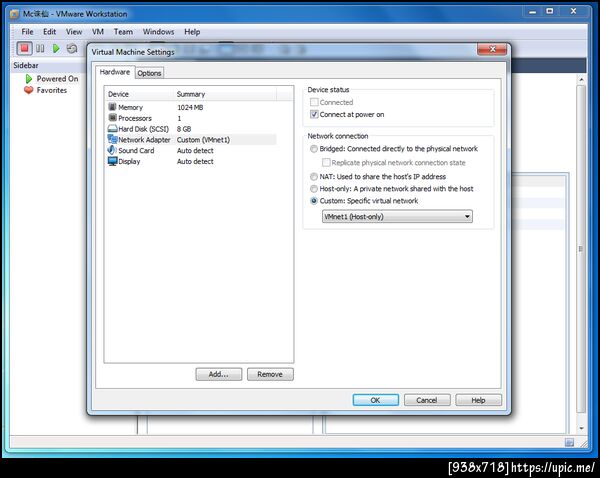Click the Powered On sidebar label
This screenshot has height=478, width=600.
[x=57, y=78]
